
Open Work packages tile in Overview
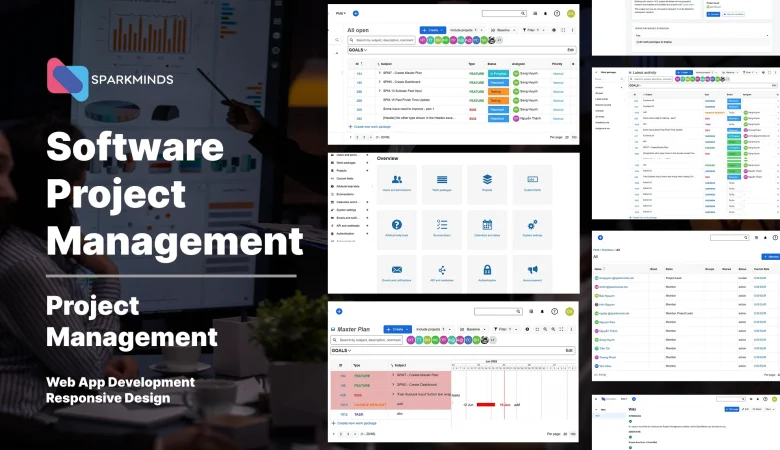pos(442,184)
